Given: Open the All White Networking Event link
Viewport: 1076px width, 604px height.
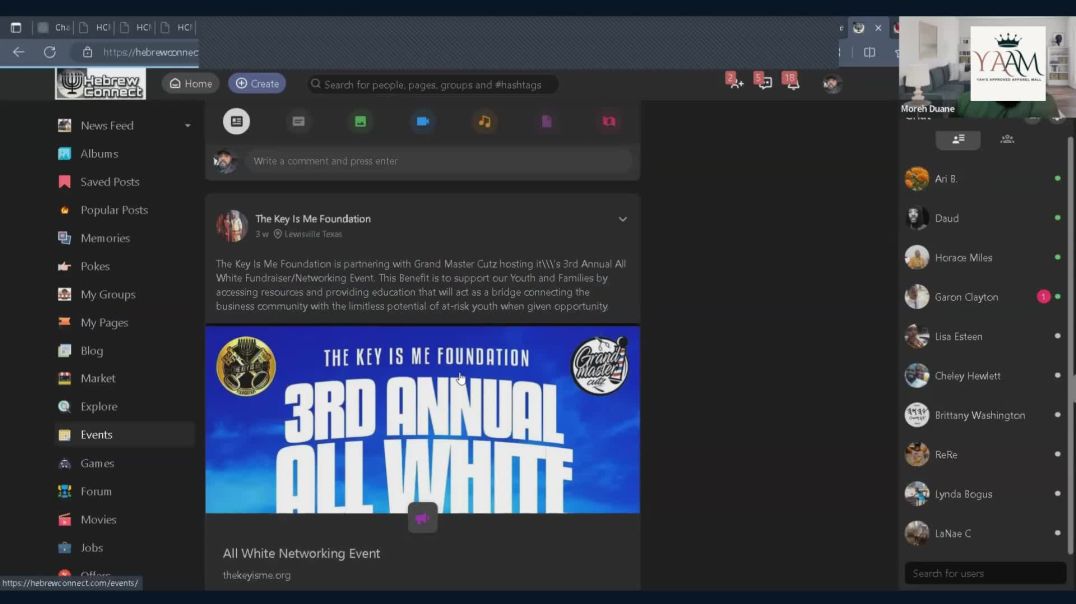Looking at the screenshot, I should click(x=301, y=553).
